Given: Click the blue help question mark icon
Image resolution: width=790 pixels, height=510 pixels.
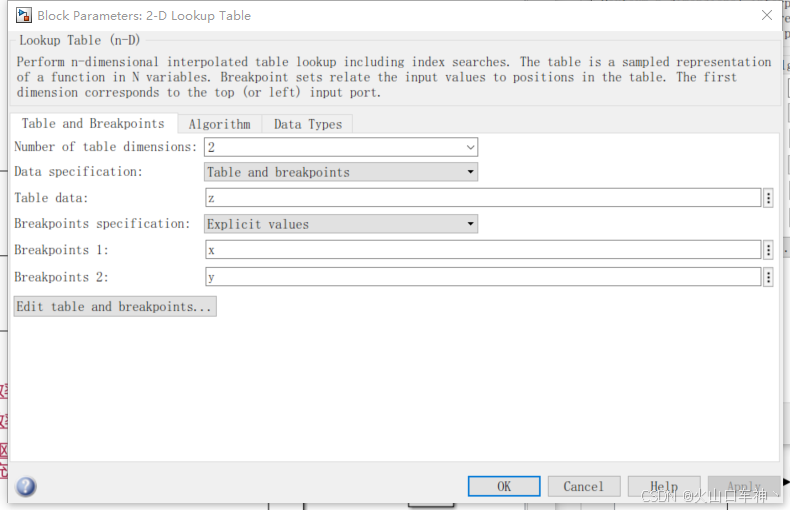Looking at the screenshot, I should point(26,486).
